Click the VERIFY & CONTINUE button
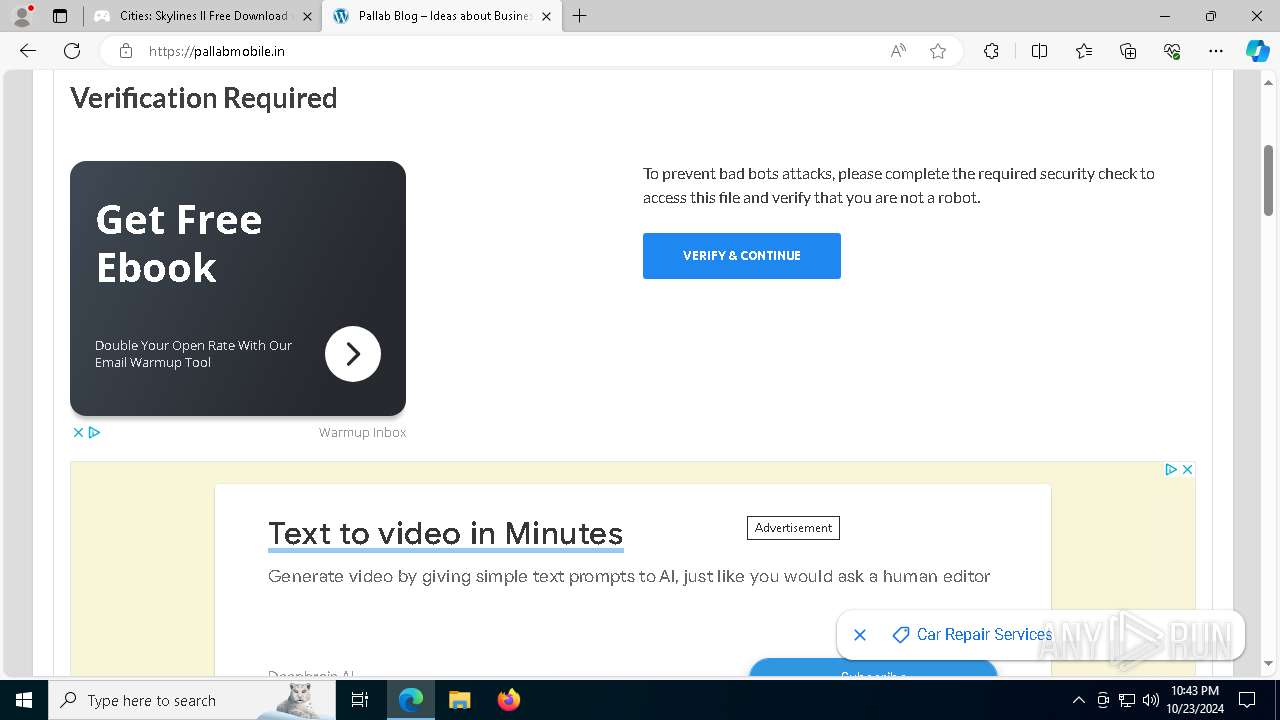This screenshot has width=1280, height=720. (742, 256)
